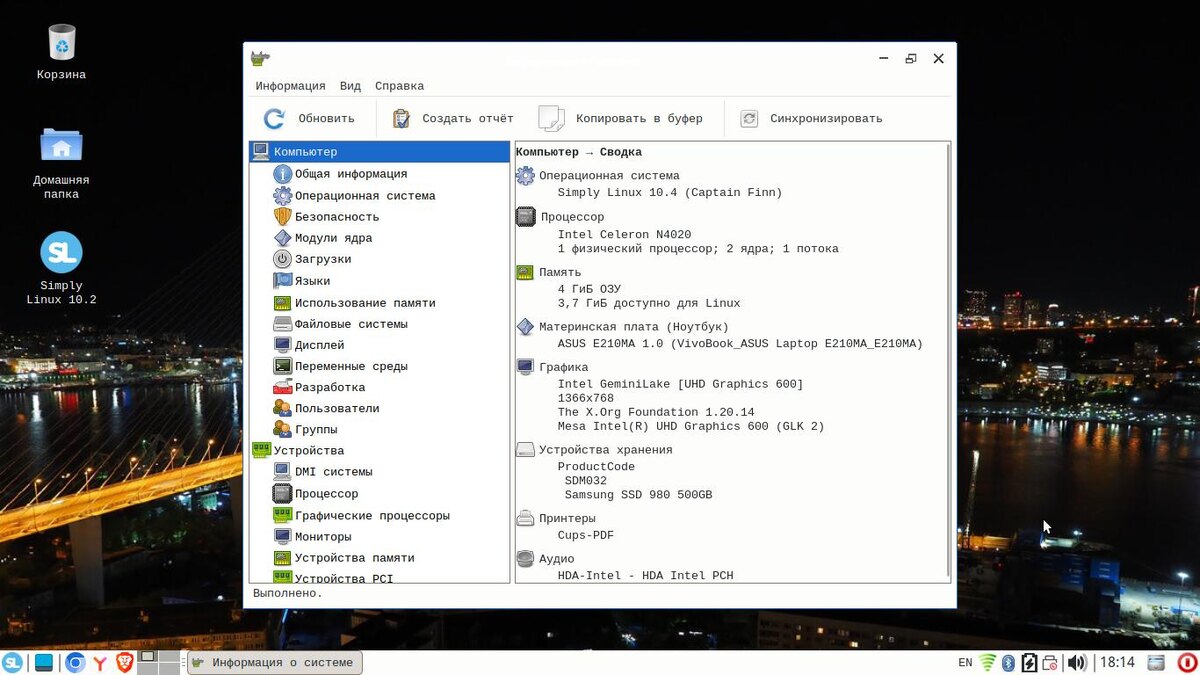Click the Создать отчёт clipboard icon
Screen dimensions: 1200x675
[401, 119]
